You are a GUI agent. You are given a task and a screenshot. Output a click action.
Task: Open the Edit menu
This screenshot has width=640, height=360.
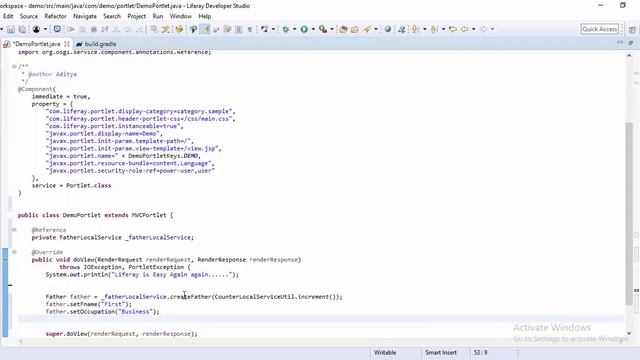pyautogui.click(x=8, y=16)
